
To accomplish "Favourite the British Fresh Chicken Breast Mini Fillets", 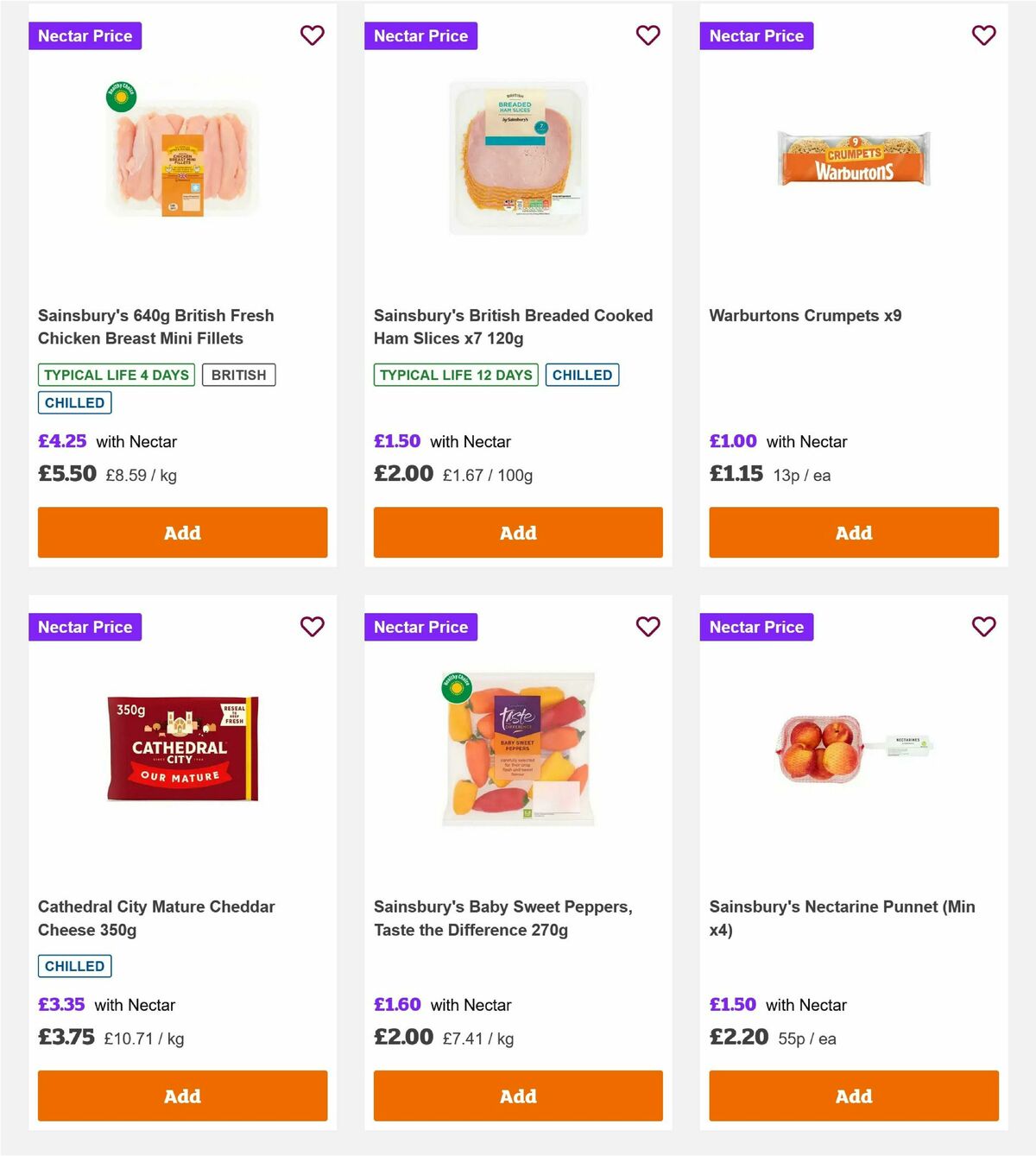I will (312, 35).
